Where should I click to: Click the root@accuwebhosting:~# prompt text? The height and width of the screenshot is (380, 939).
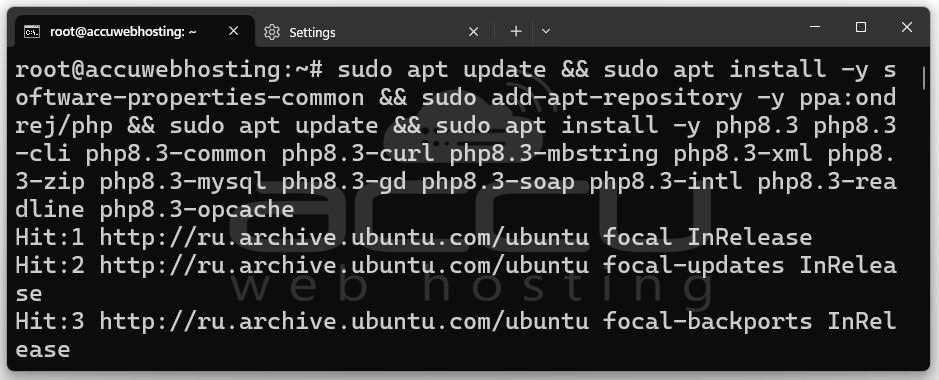(x=169, y=70)
